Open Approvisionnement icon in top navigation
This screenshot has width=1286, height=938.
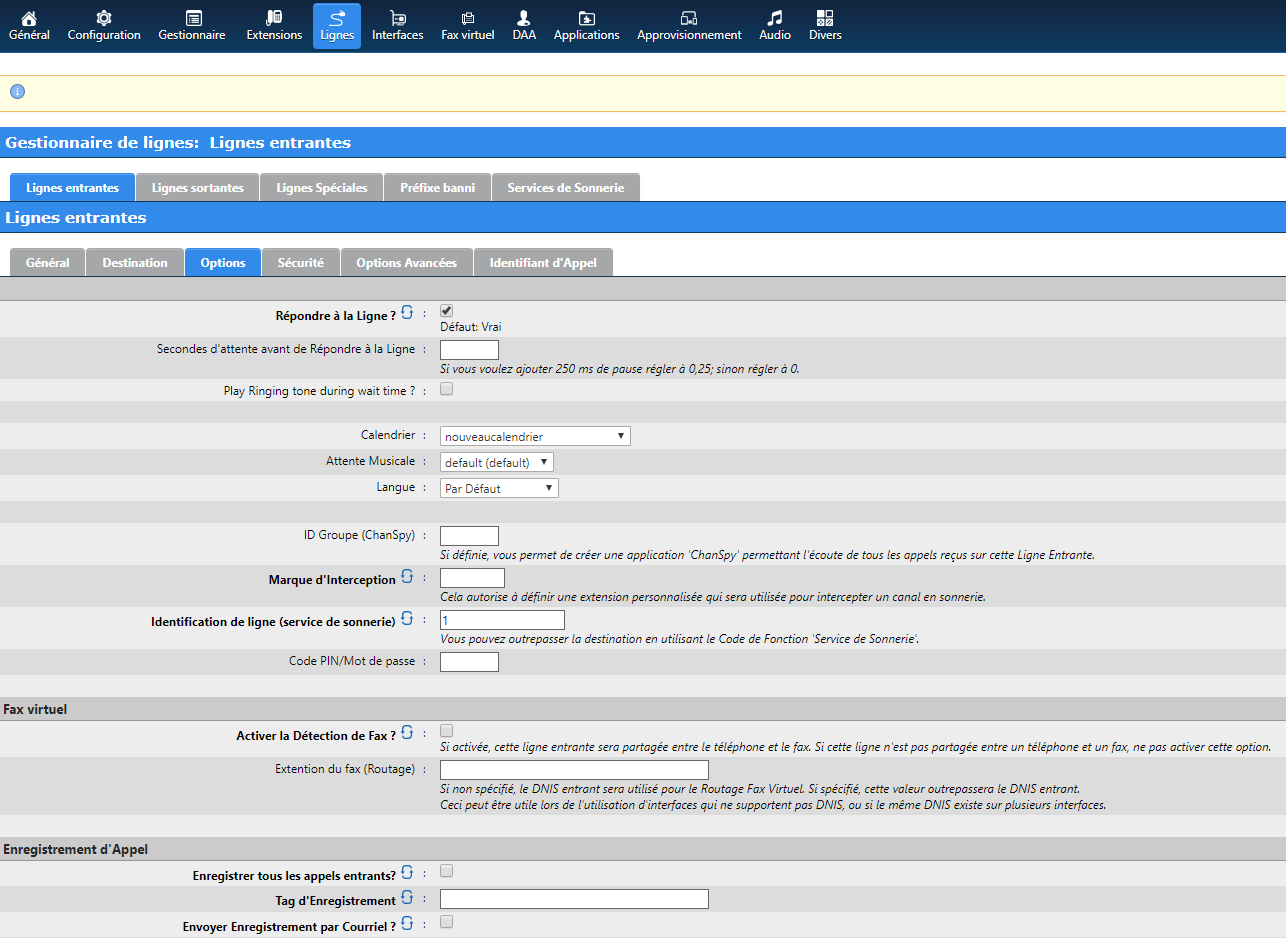coord(689,19)
